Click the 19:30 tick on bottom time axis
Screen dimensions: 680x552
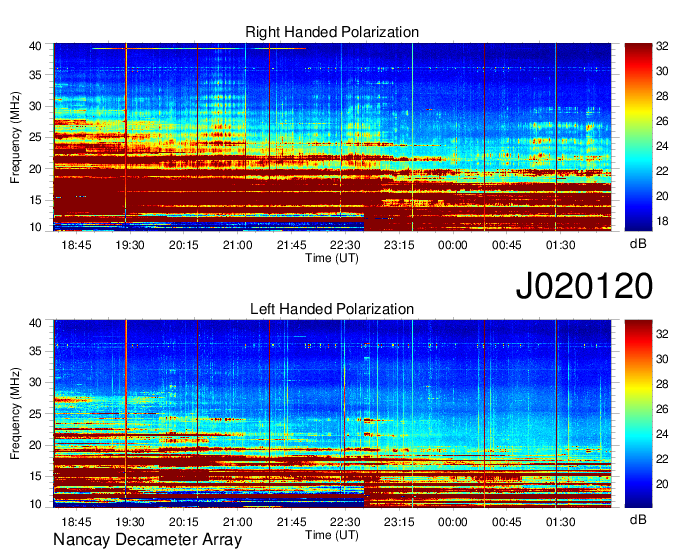click(130, 522)
